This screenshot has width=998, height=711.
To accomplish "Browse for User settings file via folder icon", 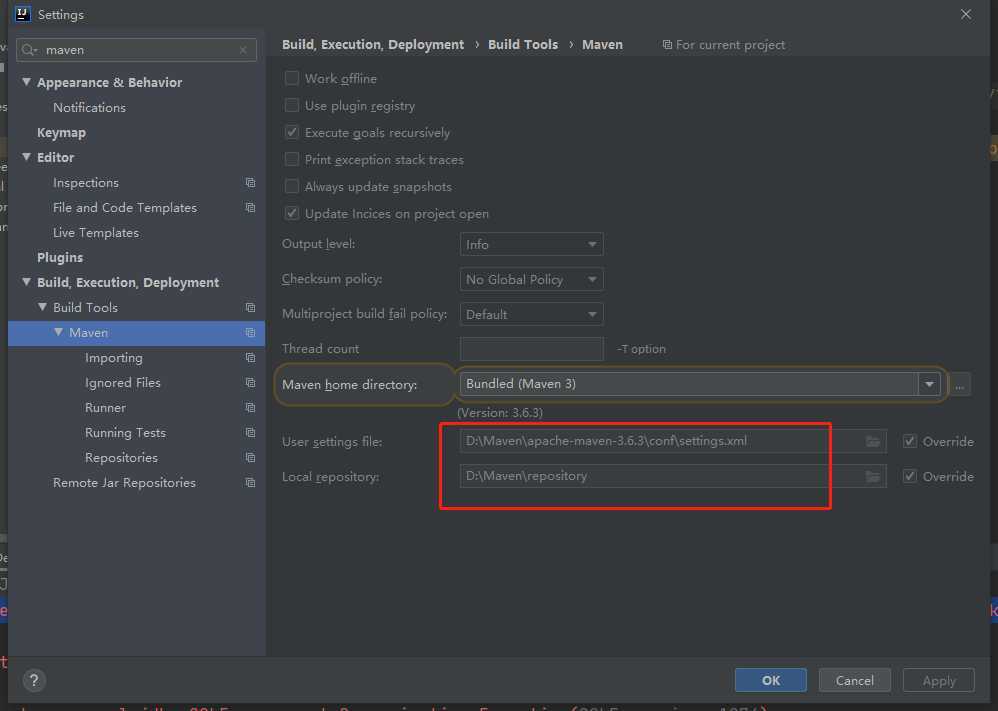I will coord(873,441).
